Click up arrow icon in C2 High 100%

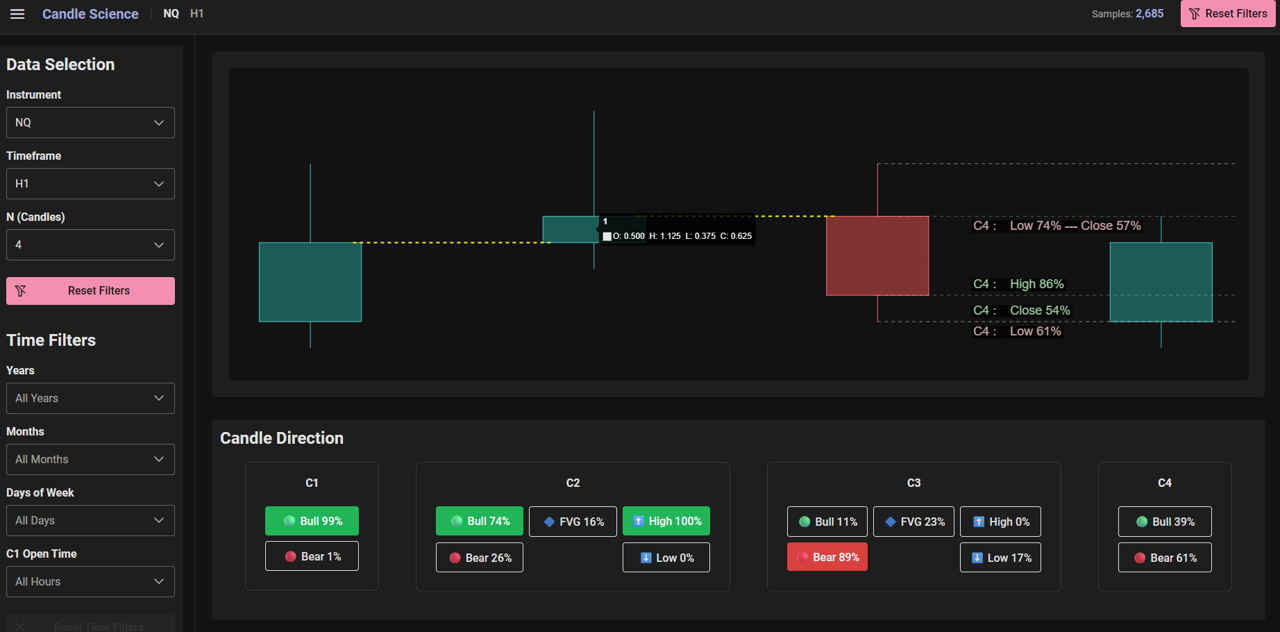[639, 521]
